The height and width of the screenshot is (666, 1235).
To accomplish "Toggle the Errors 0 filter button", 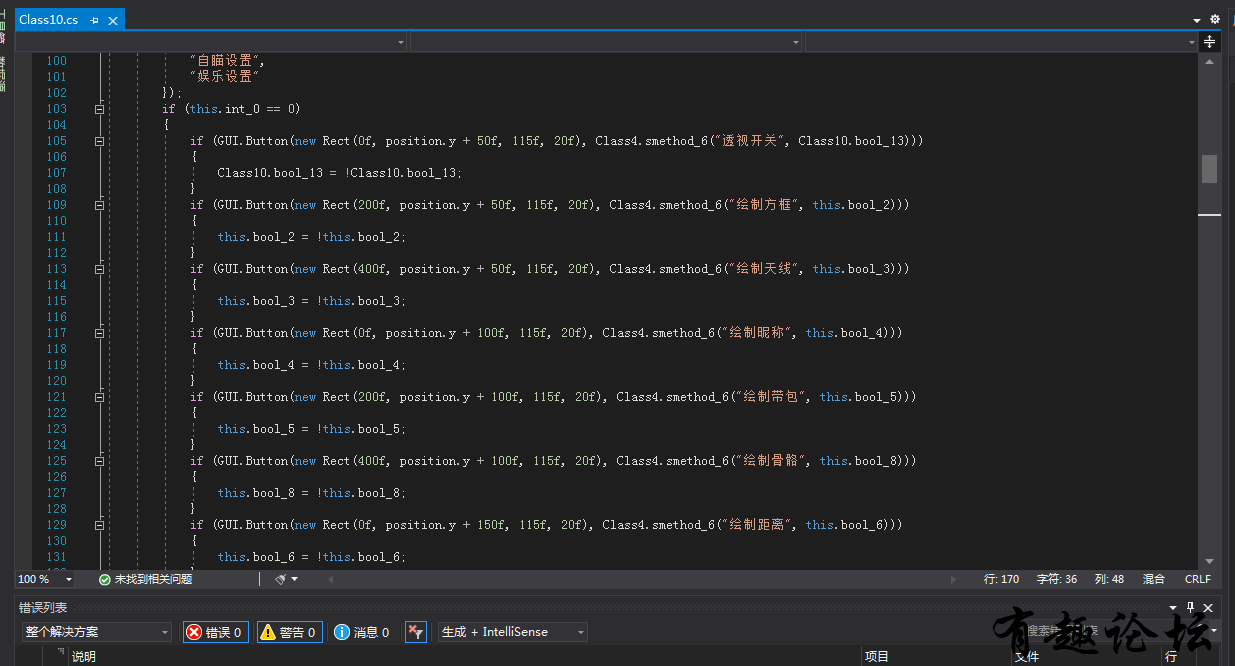I will click(x=215, y=632).
